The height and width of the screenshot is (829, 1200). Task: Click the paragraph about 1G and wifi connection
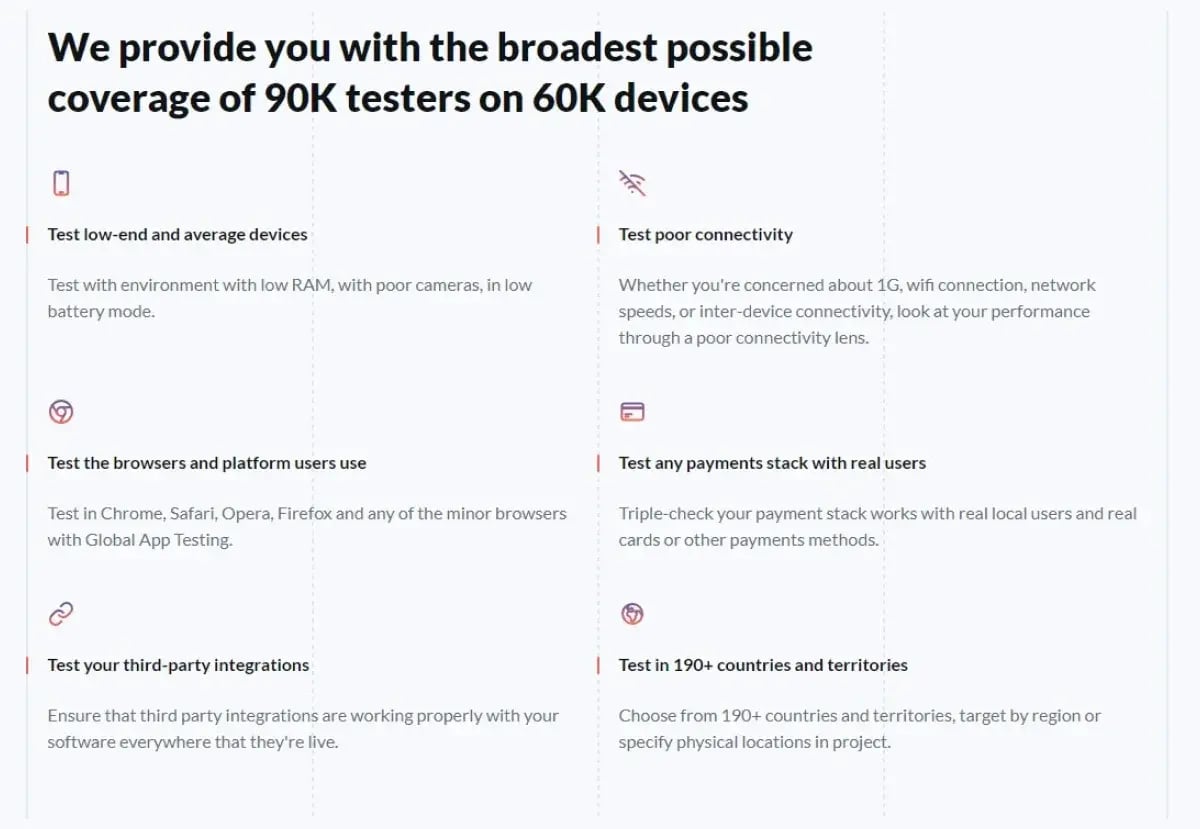856,311
